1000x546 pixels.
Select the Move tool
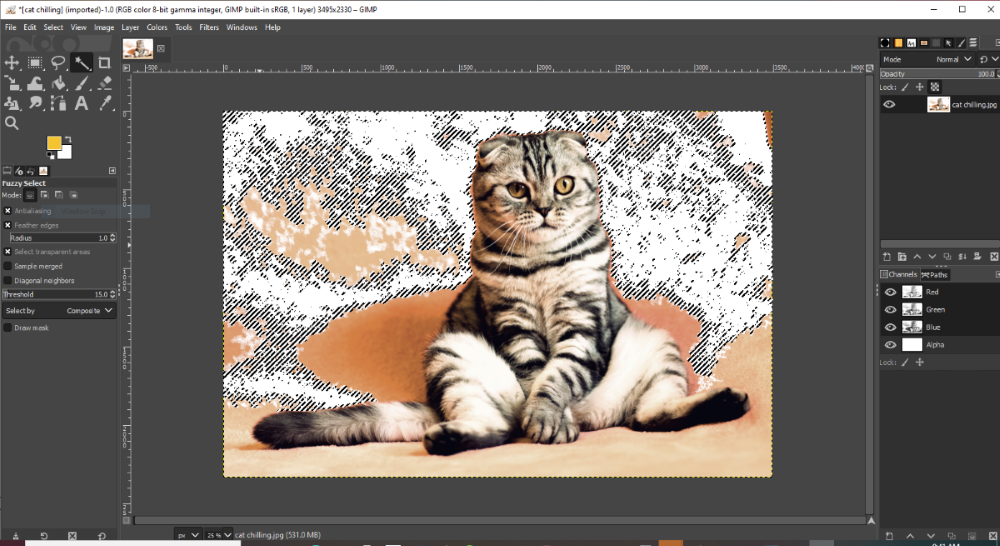click(12, 63)
